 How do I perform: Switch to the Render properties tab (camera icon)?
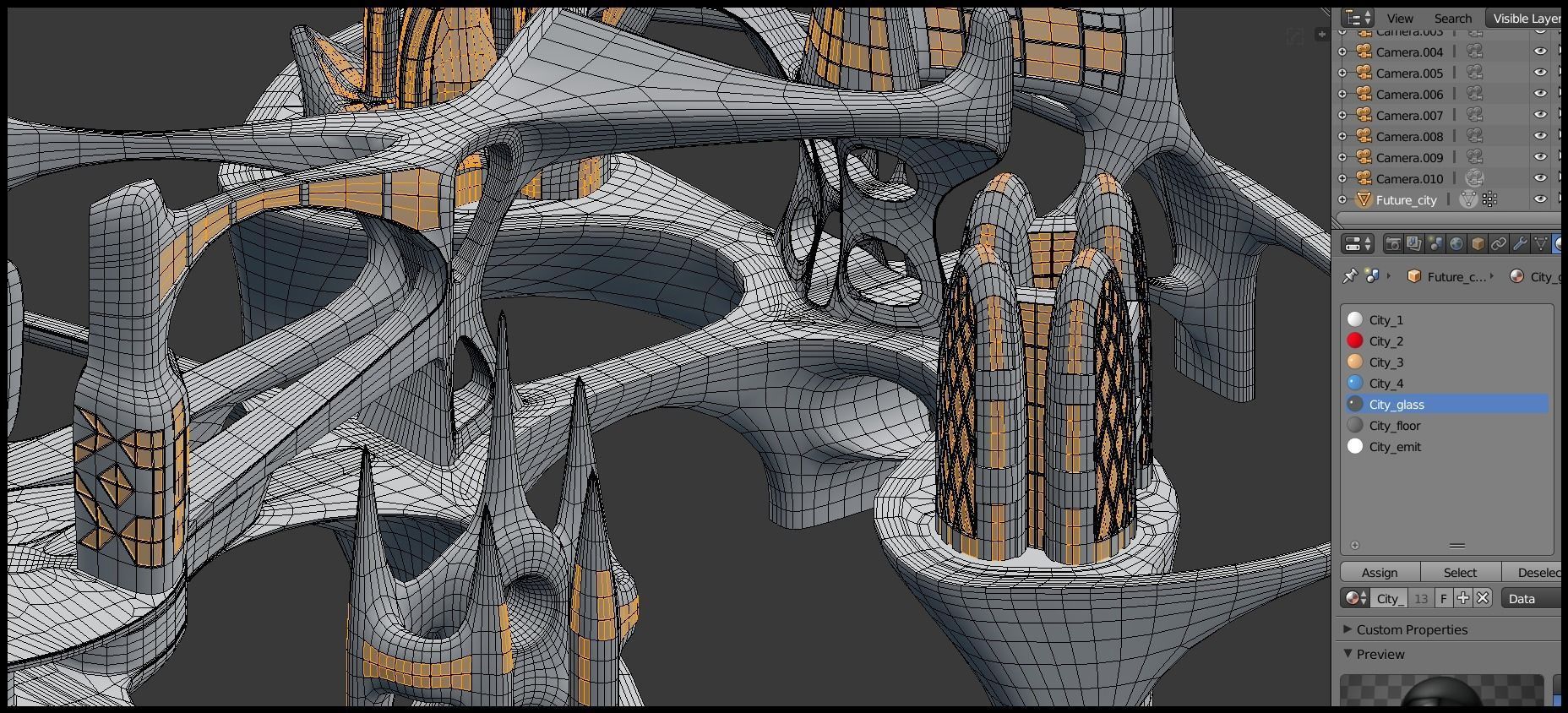click(x=1393, y=244)
